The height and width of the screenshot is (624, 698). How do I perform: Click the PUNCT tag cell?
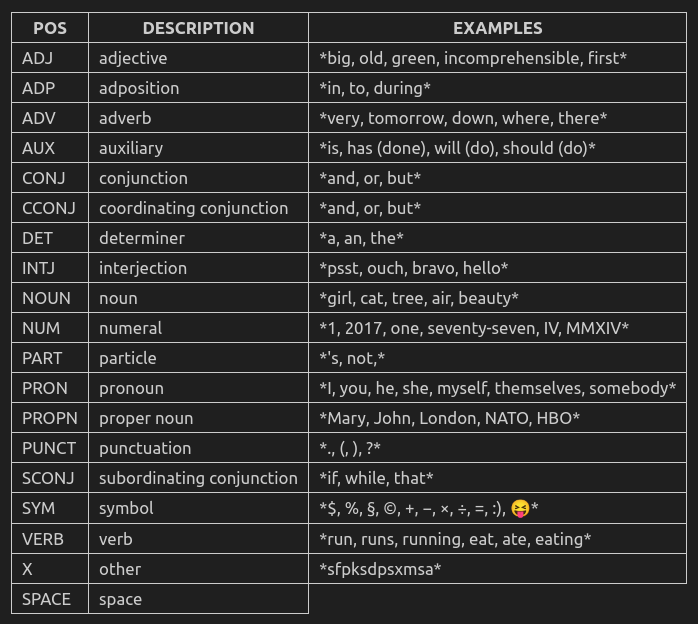pos(48,448)
